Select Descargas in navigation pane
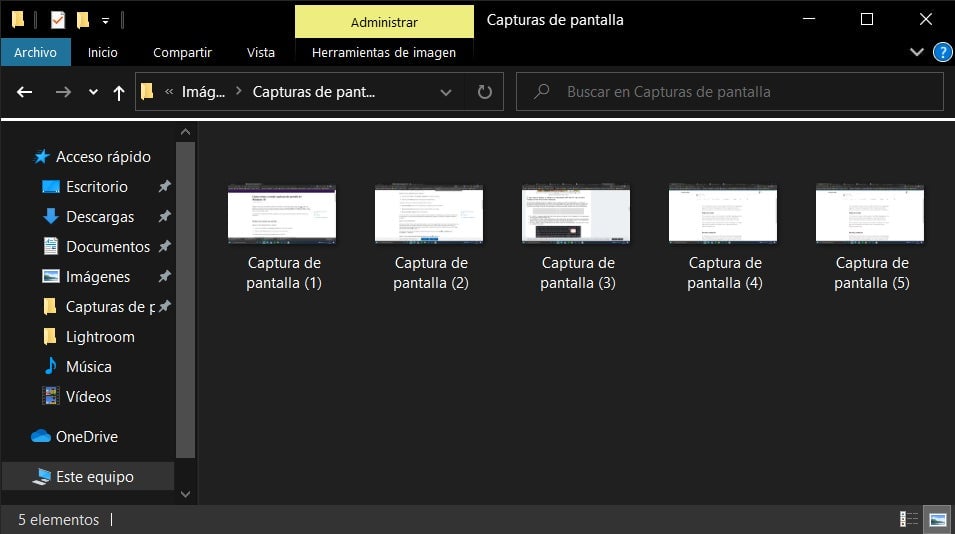The width and height of the screenshot is (955, 534). tap(99, 217)
